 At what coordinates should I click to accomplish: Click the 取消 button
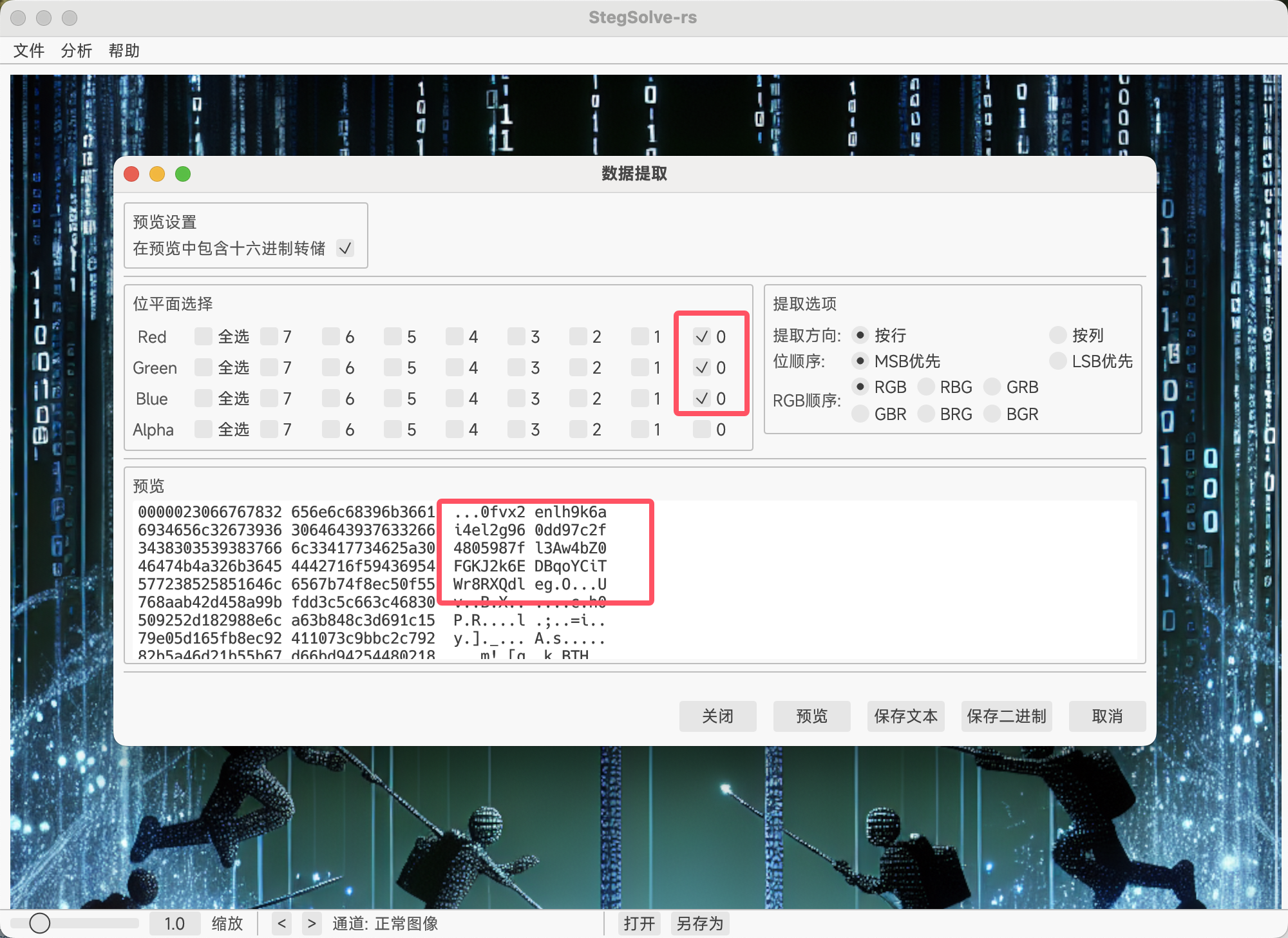(1107, 716)
